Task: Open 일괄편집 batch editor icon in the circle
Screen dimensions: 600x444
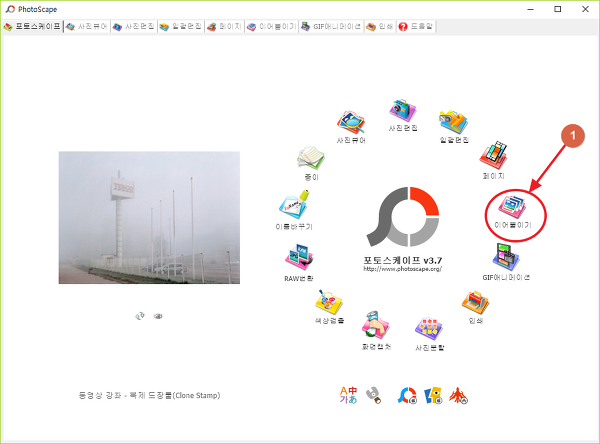Action: 454,122
